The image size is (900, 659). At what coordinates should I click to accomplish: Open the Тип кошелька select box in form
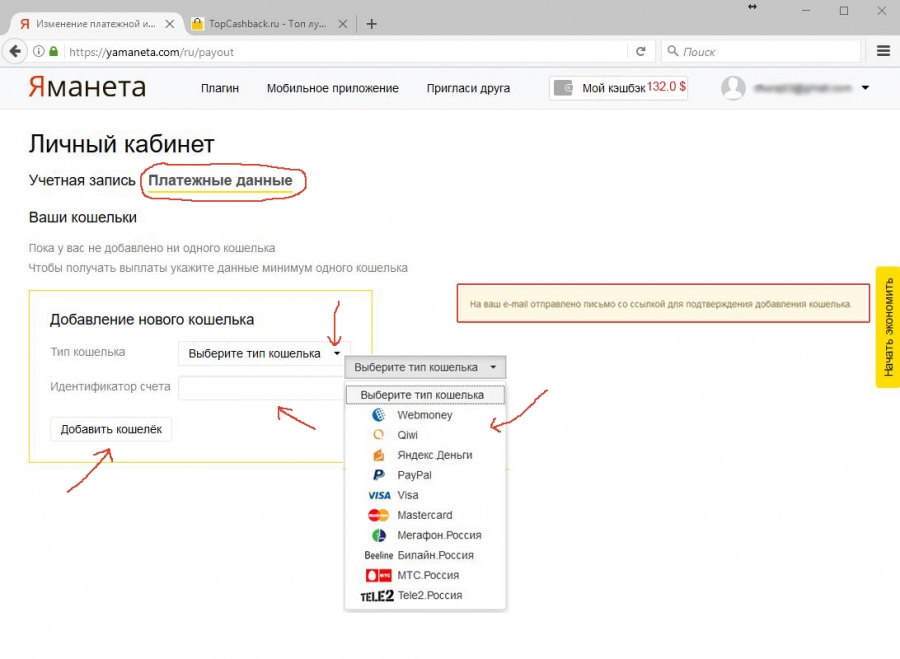[x=264, y=354]
